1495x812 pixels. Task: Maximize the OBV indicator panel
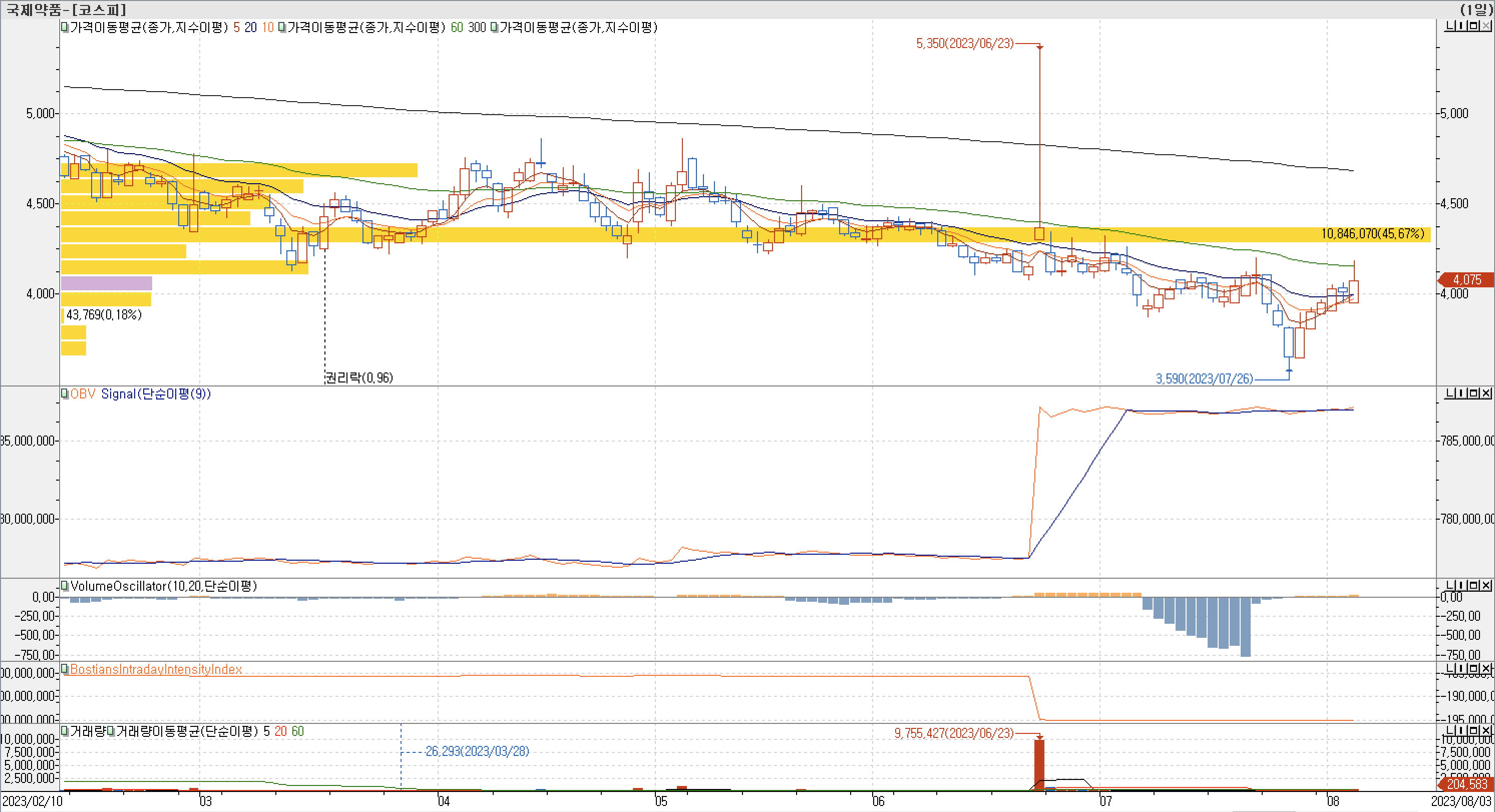1474,393
